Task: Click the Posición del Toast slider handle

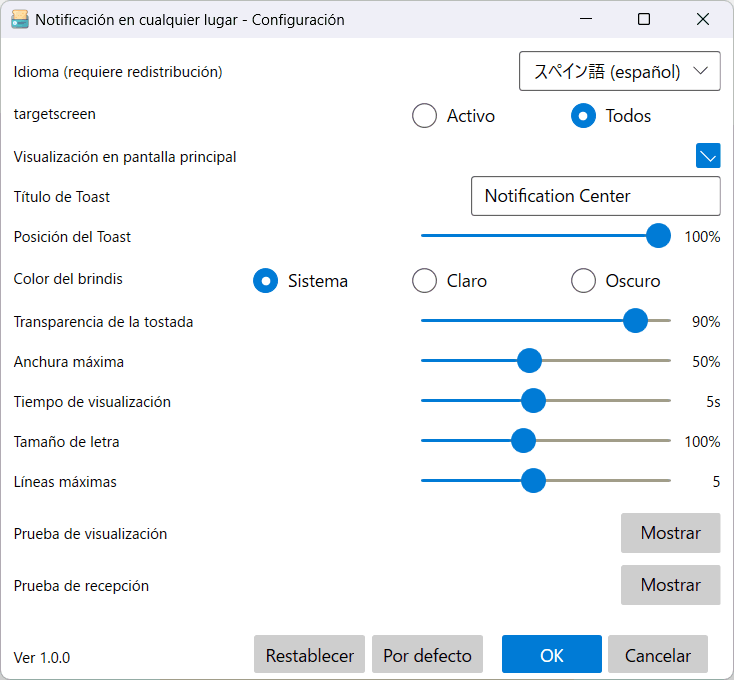Action: 658,235
